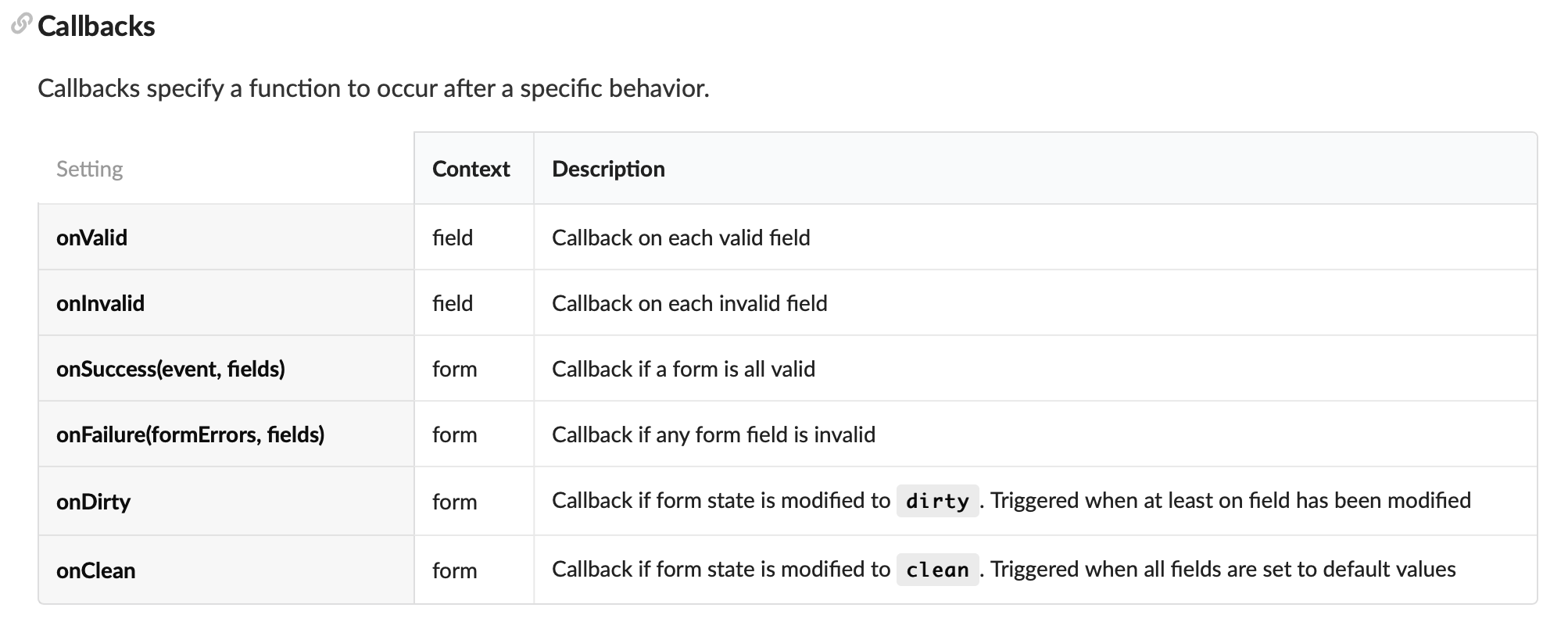The image size is (1568, 622).
Task: Click the field context cell for onValid
Action: (x=453, y=238)
